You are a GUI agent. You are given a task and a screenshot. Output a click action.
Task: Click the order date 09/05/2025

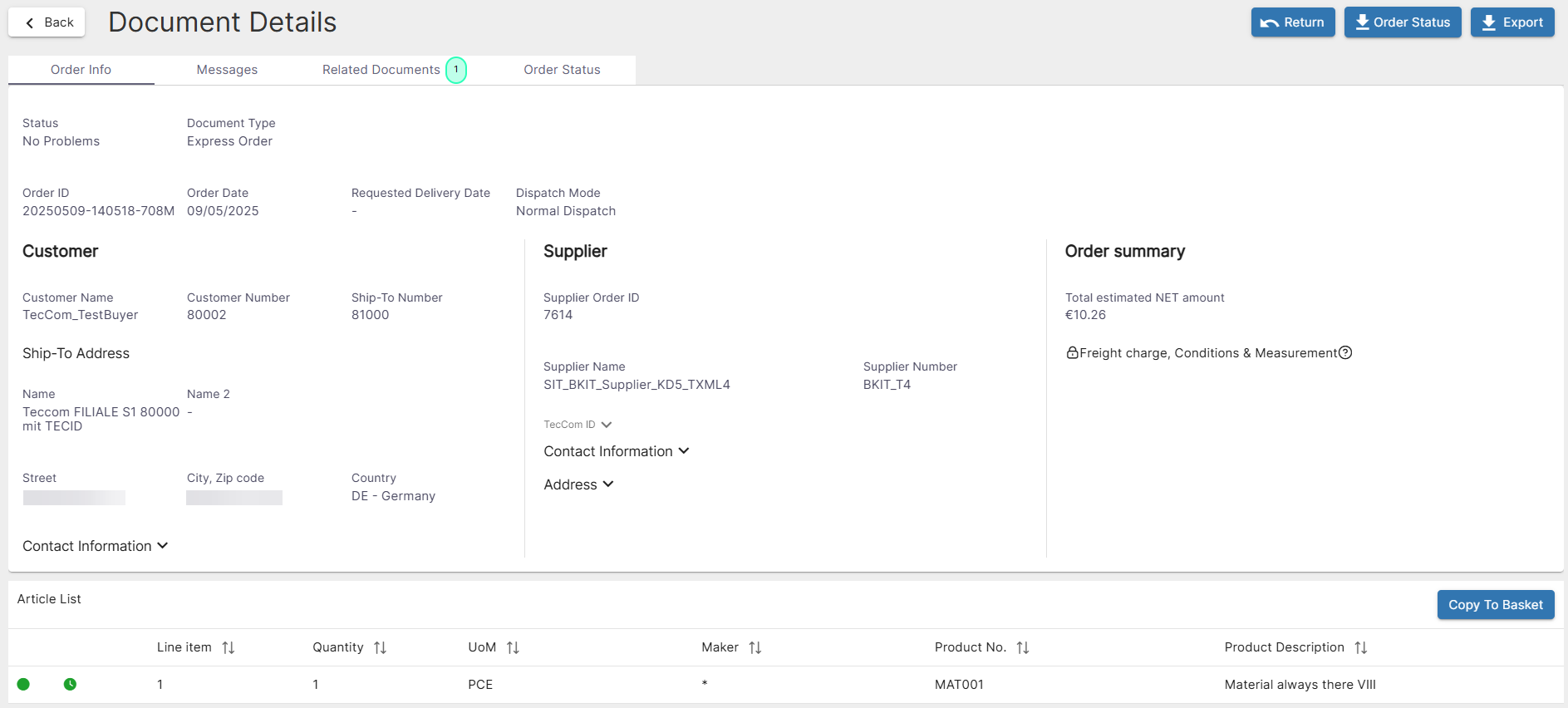223,211
